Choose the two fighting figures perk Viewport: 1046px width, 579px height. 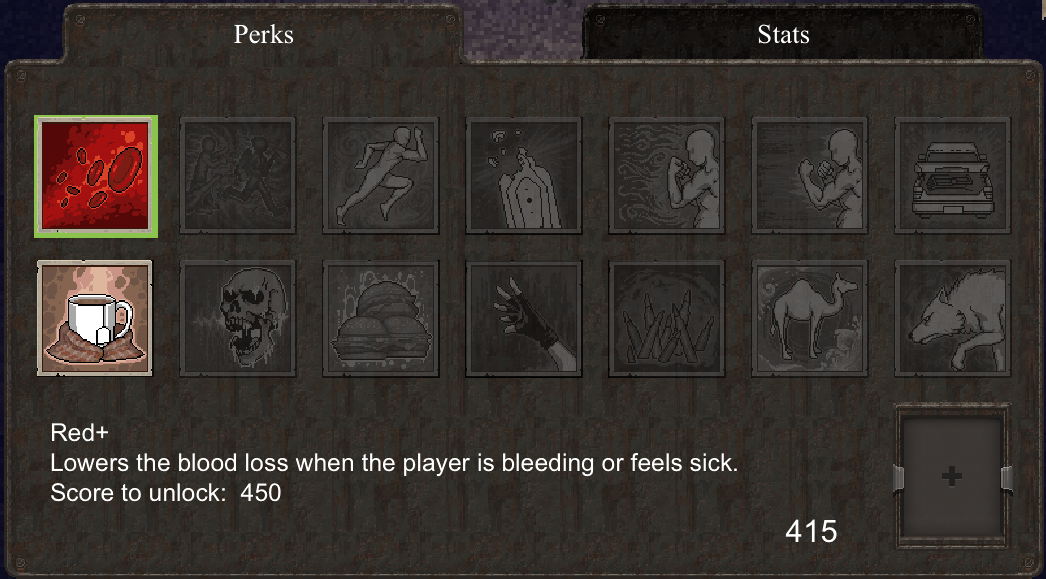[237, 176]
